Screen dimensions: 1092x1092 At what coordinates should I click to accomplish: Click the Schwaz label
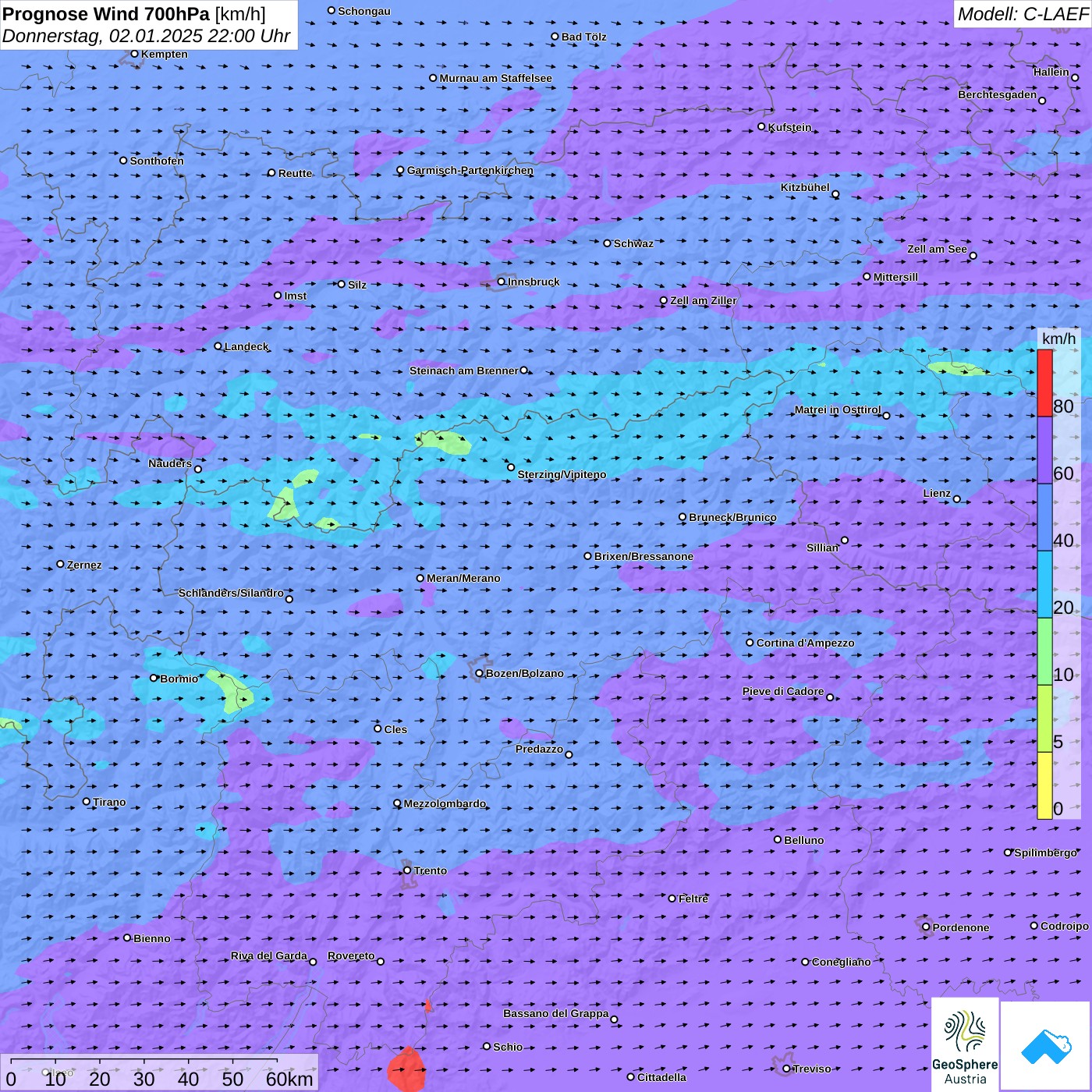coord(633,243)
